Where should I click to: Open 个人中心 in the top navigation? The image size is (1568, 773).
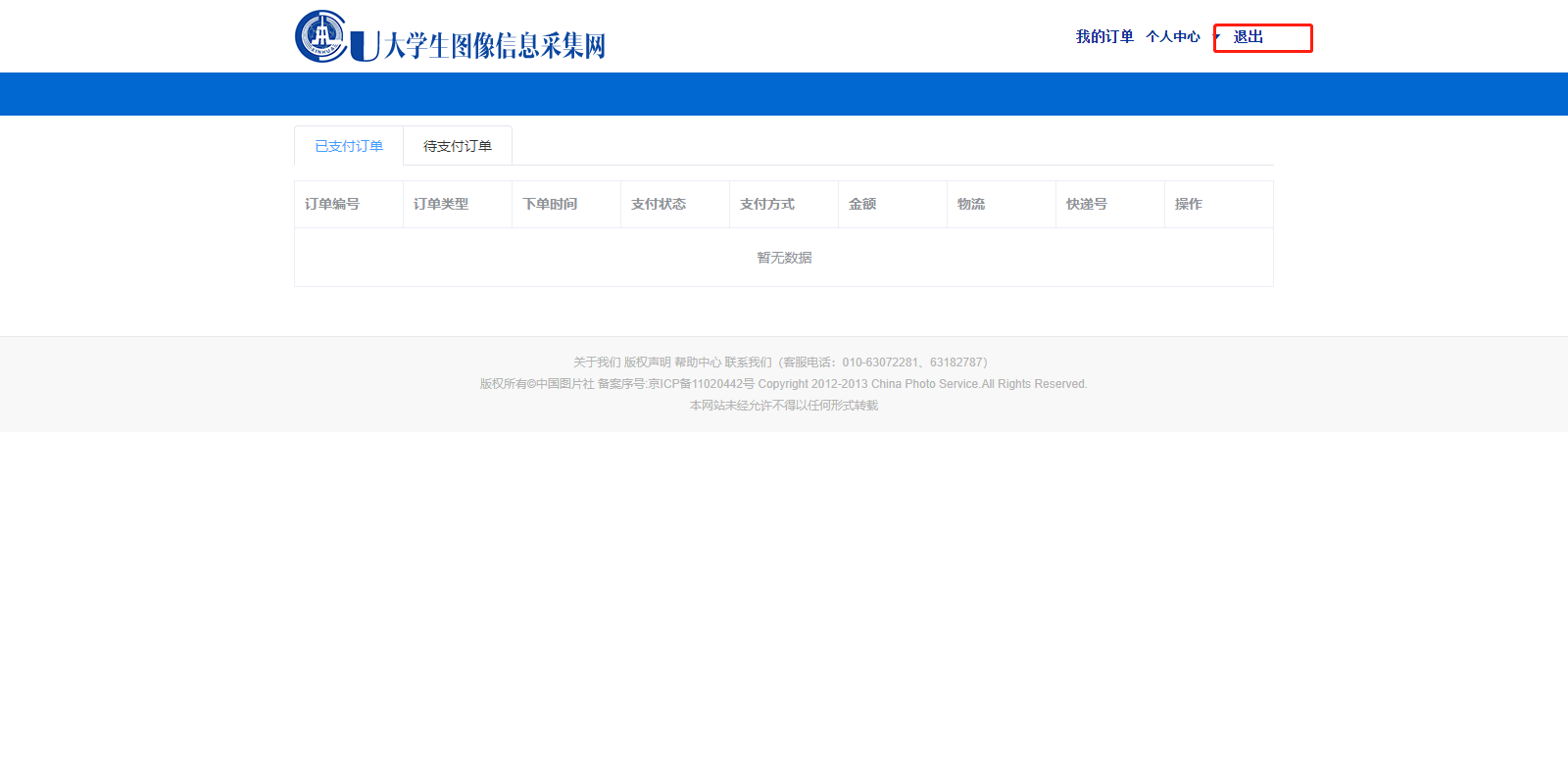click(1172, 37)
